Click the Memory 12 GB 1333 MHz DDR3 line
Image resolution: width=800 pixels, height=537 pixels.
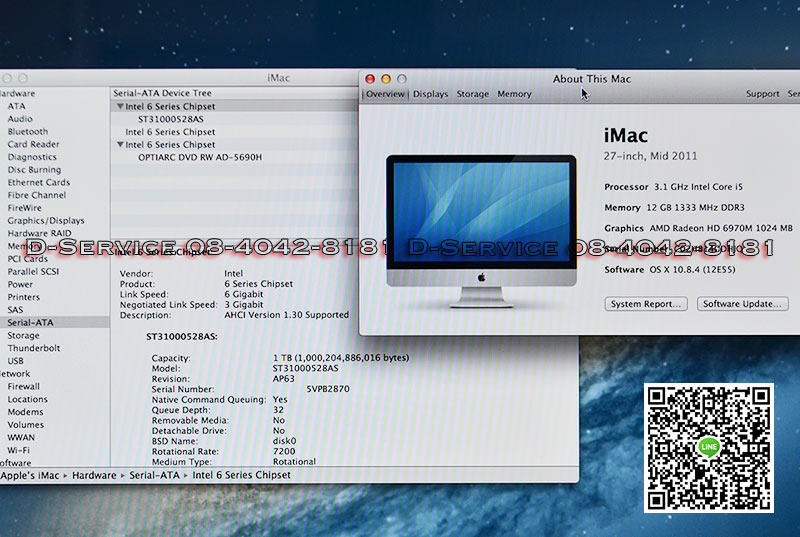(x=674, y=208)
